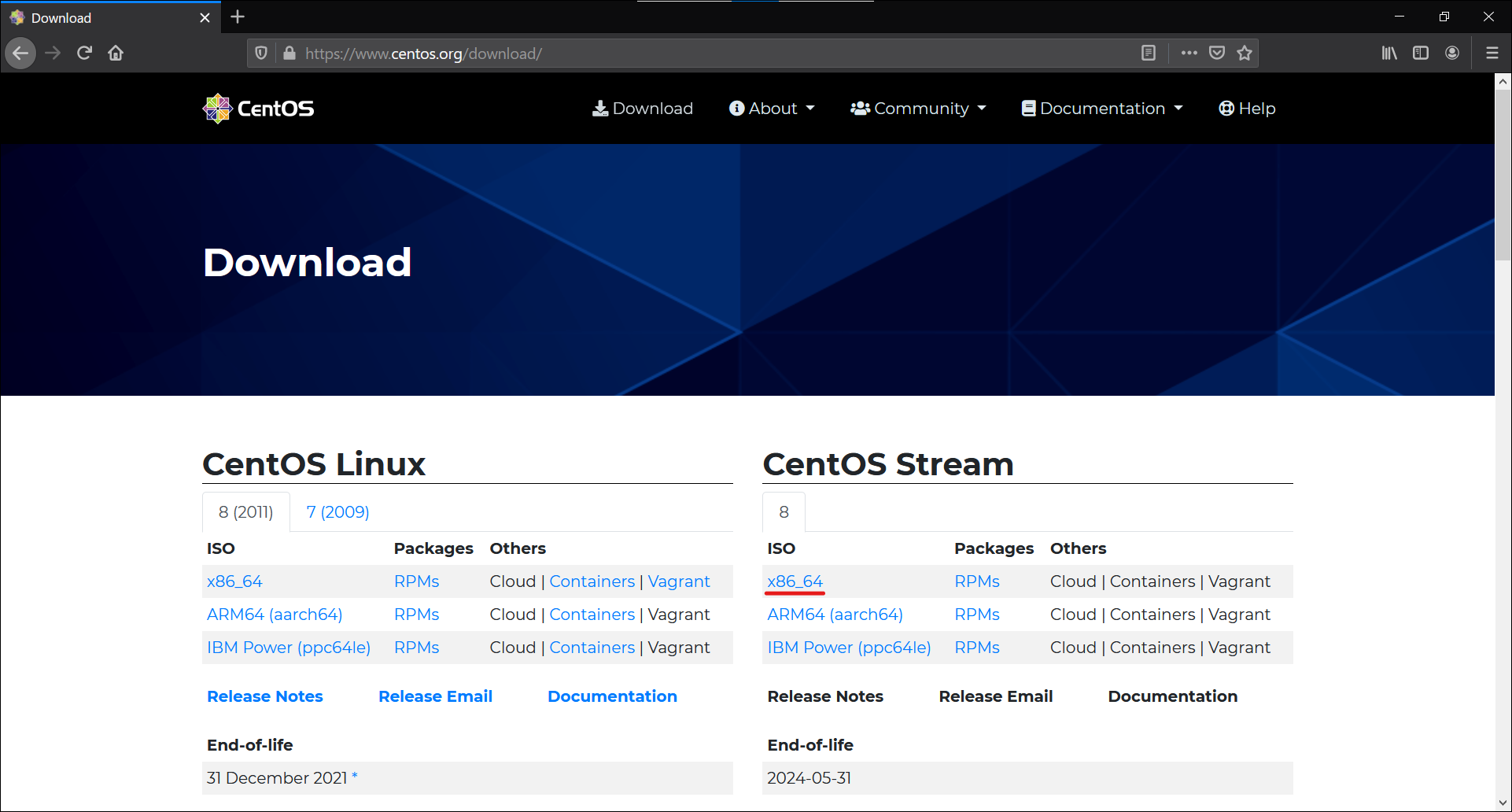The height and width of the screenshot is (812, 1512).
Task: Open a new tab with plus icon
Action: [238, 17]
